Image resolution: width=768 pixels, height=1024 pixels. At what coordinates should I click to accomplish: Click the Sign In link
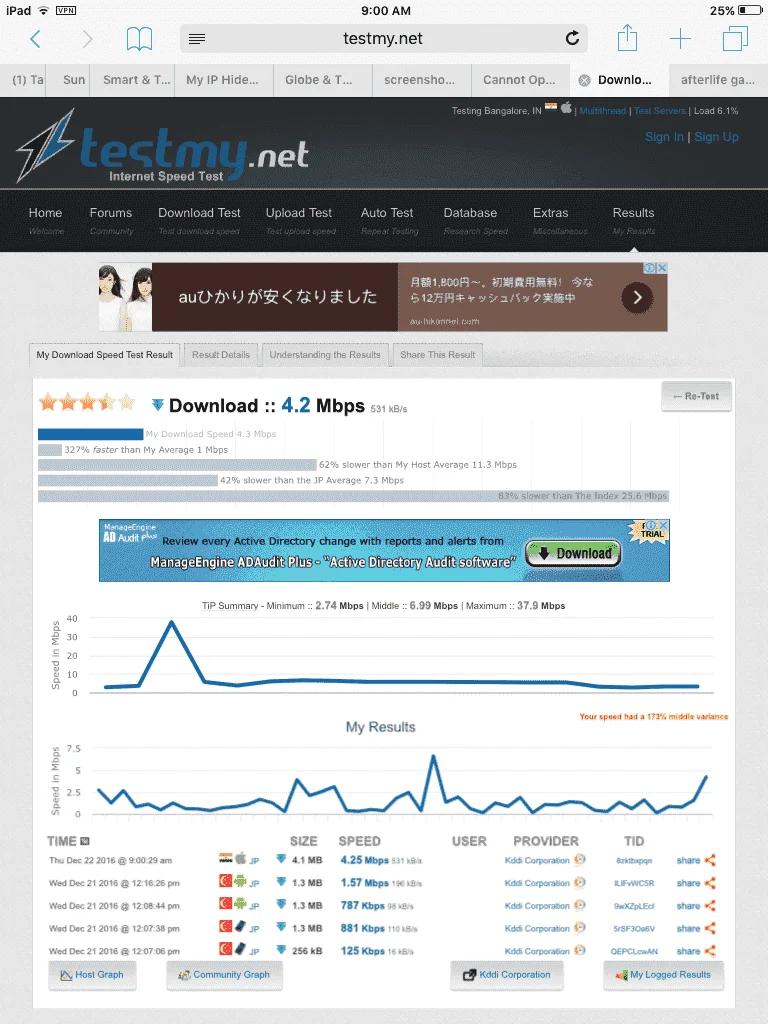click(x=664, y=137)
